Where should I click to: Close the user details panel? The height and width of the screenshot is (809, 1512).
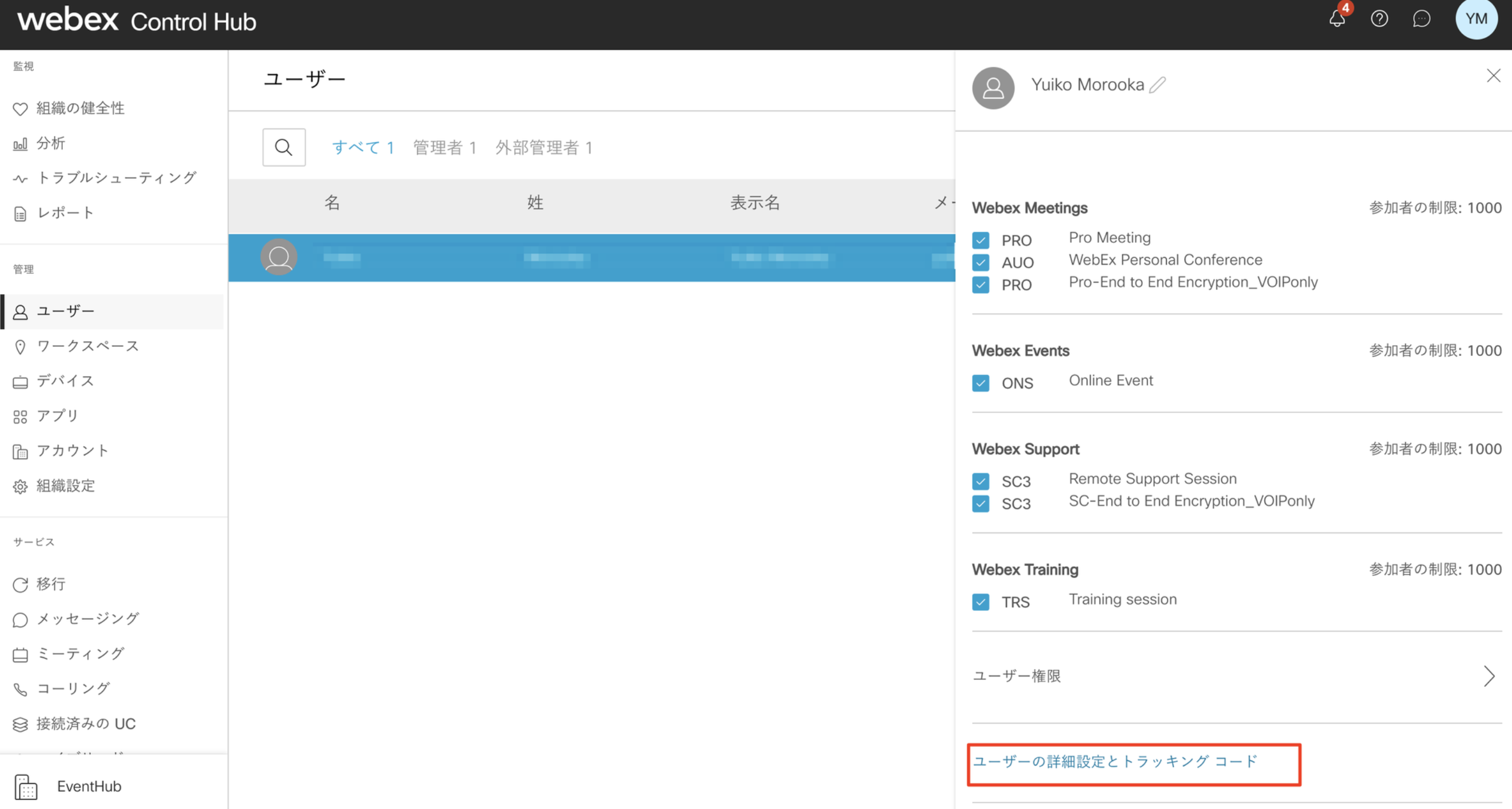point(1493,75)
